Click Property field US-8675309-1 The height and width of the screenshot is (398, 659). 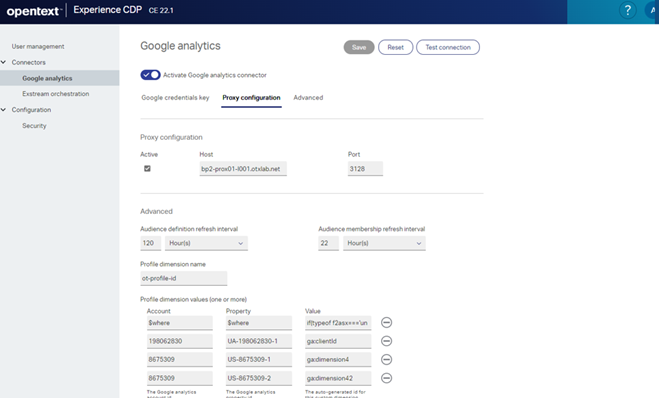pos(258,359)
